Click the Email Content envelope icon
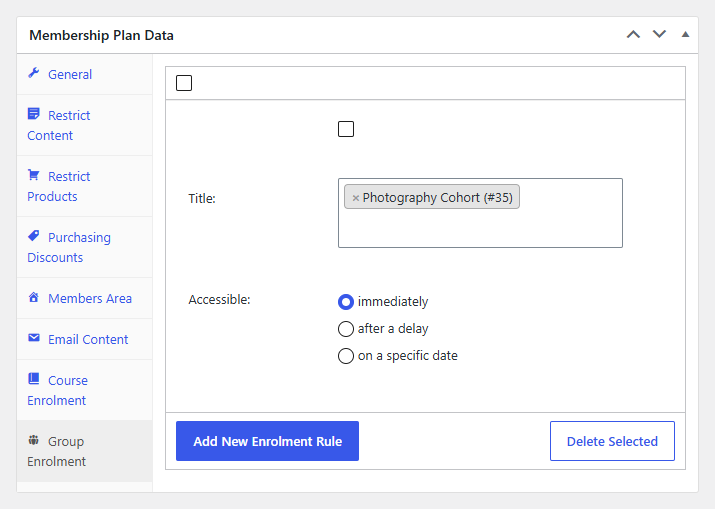 pyautogui.click(x=34, y=338)
